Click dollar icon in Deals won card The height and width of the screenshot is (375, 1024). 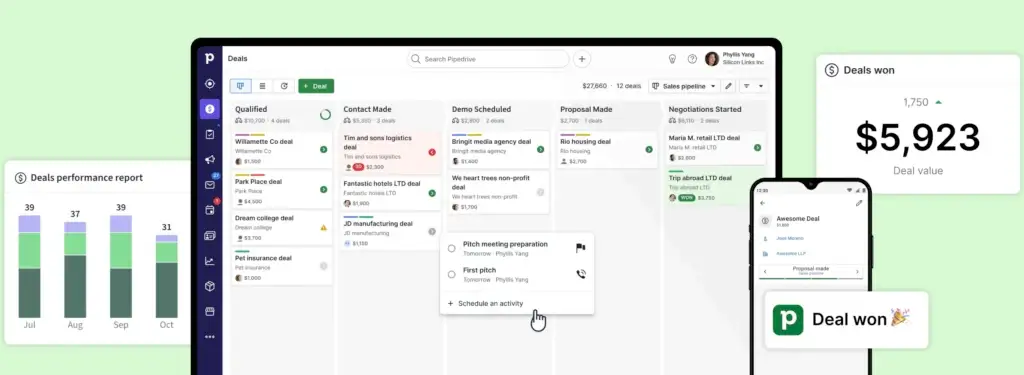pos(831,70)
